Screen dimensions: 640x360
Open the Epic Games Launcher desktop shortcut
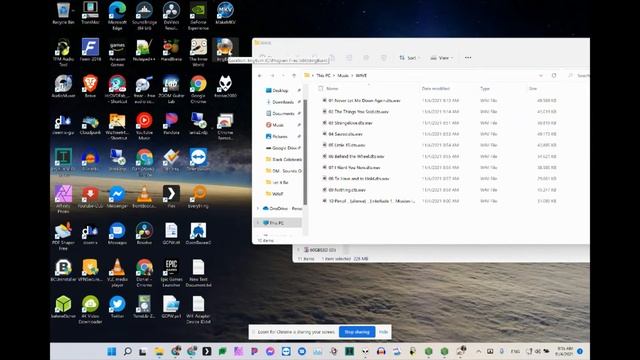171,273
